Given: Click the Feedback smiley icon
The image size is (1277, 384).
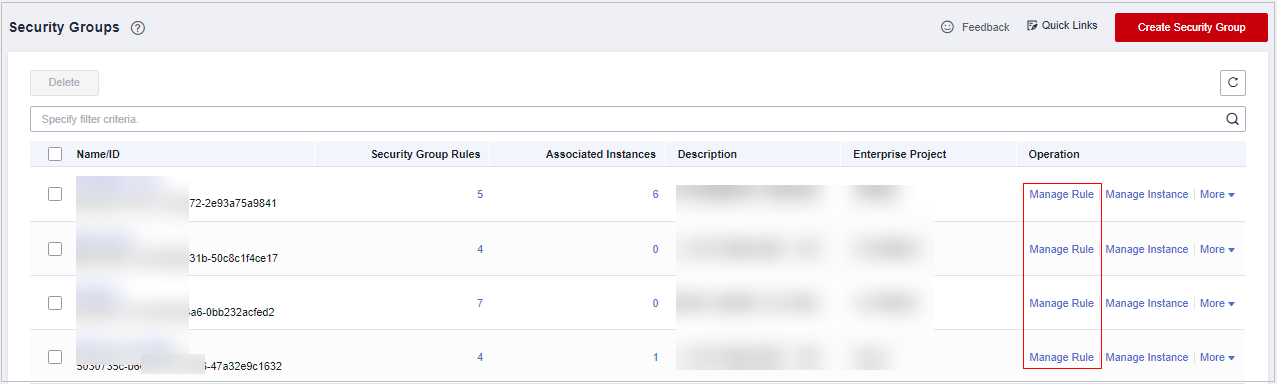Looking at the screenshot, I should (948, 27).
